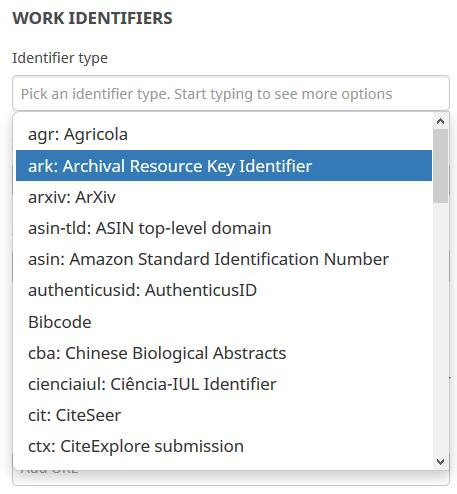Select authenticusid: AuthenticusID option
Screen dimensions: 457x494
pyautogui.click(x=224, y=290)
